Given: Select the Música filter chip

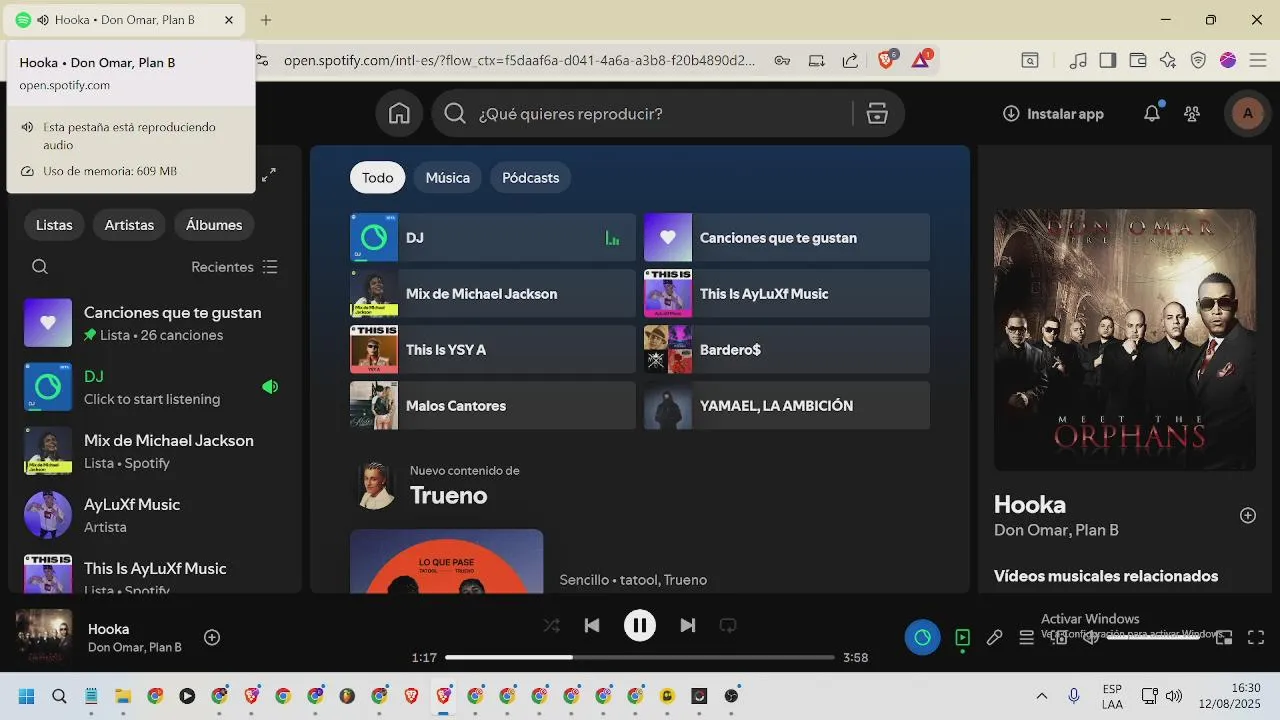Looking at the screenshot, I should pyautogui.click(x=448, y=177).
